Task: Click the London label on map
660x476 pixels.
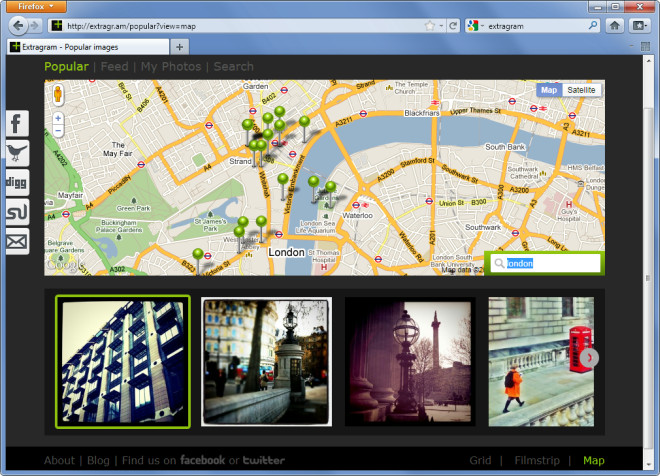Action: coord(287,252)
